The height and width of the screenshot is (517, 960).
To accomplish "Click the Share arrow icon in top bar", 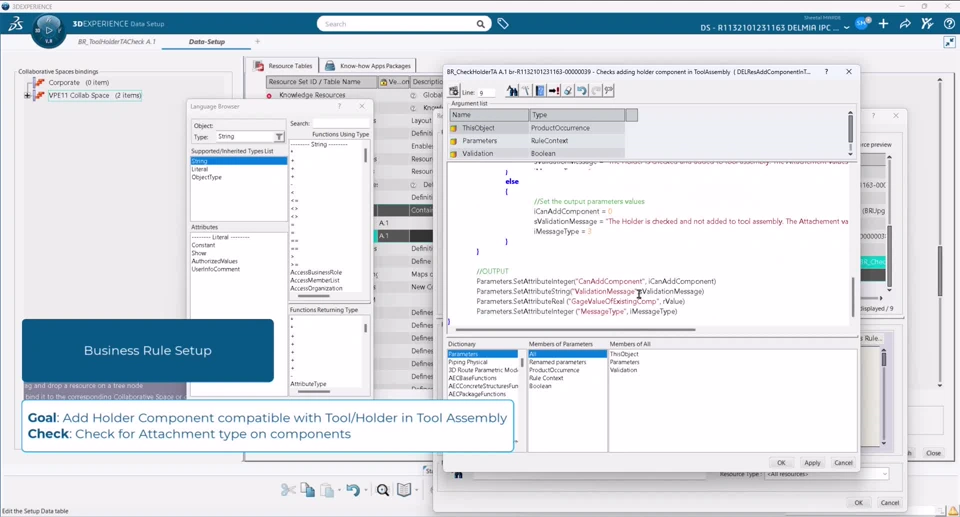I will tap(906, 23).
